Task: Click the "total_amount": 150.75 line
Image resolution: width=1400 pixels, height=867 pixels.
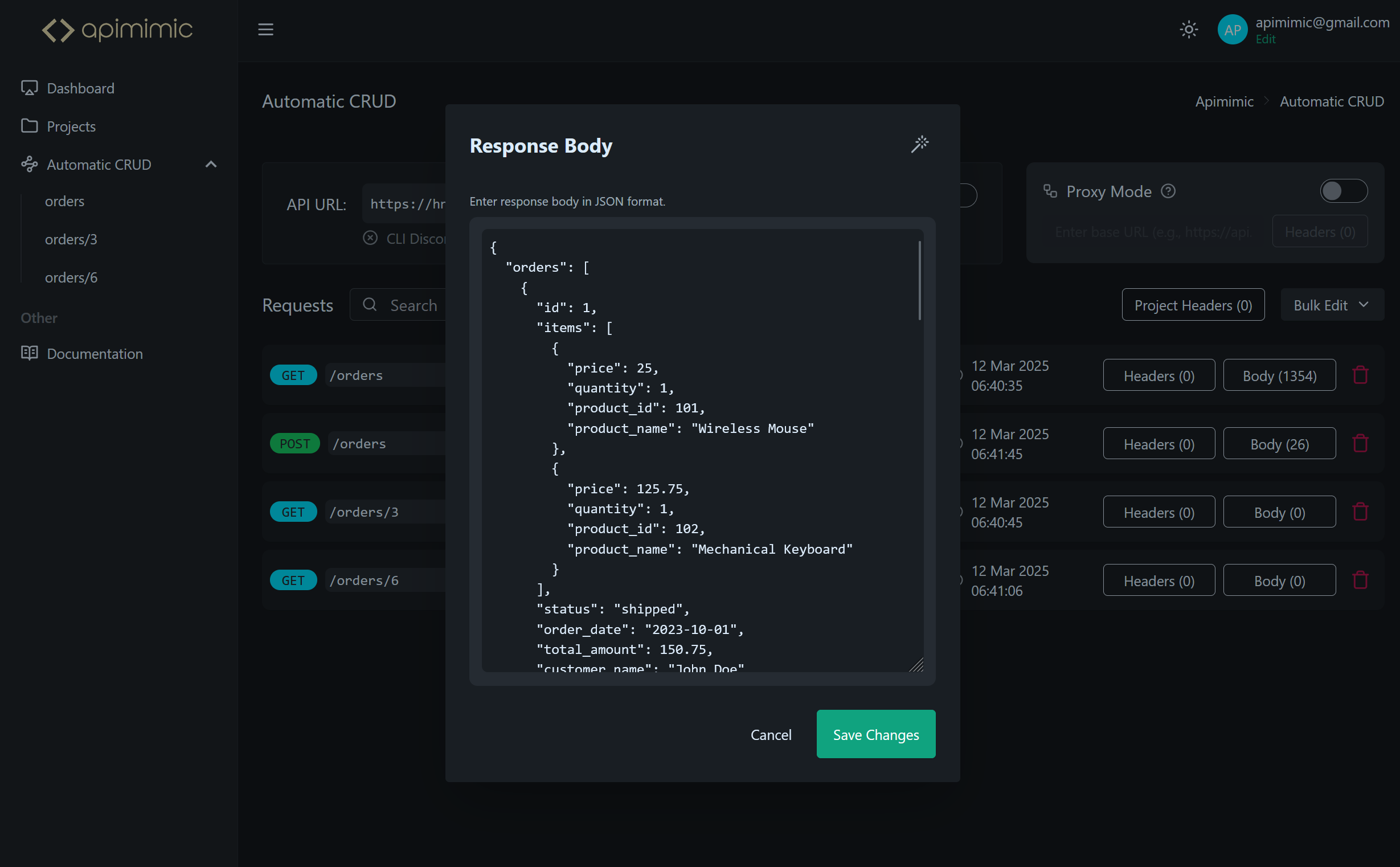Action: point(624,649)
